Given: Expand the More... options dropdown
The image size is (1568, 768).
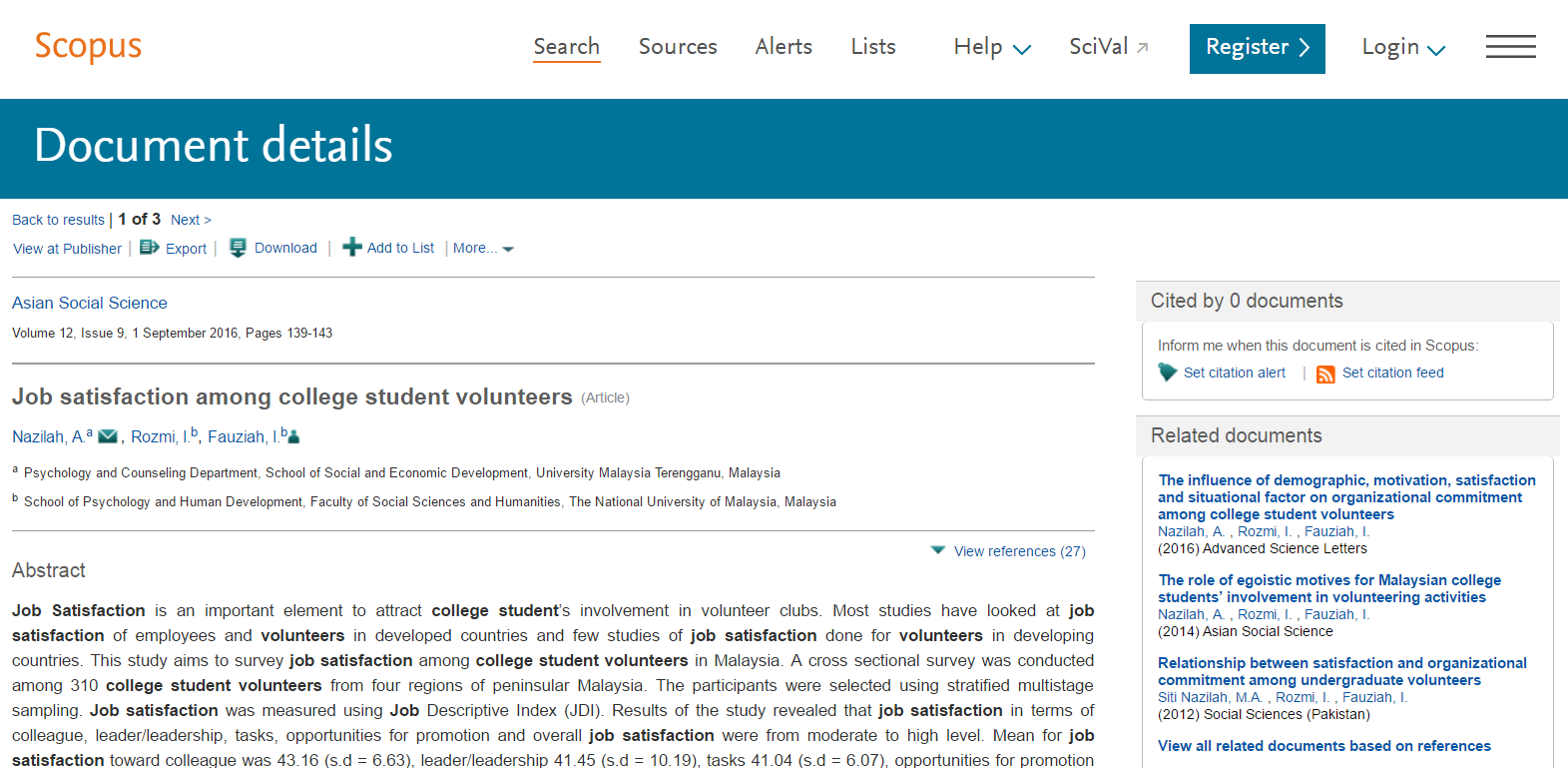Looking at the screenshot, I should pyautogui.click(x=483, y=249).
